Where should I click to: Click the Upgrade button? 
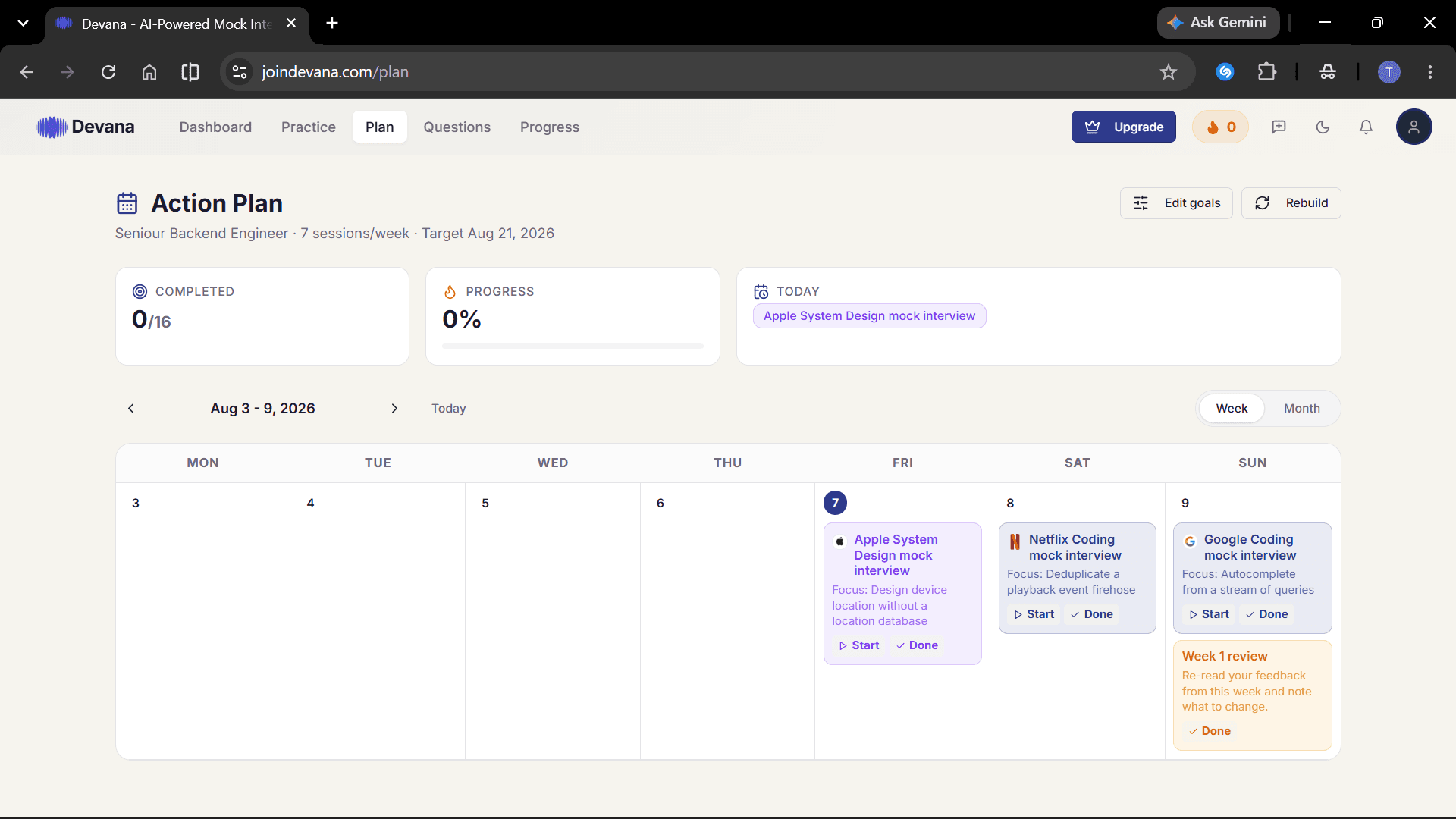click(1124, 127)
